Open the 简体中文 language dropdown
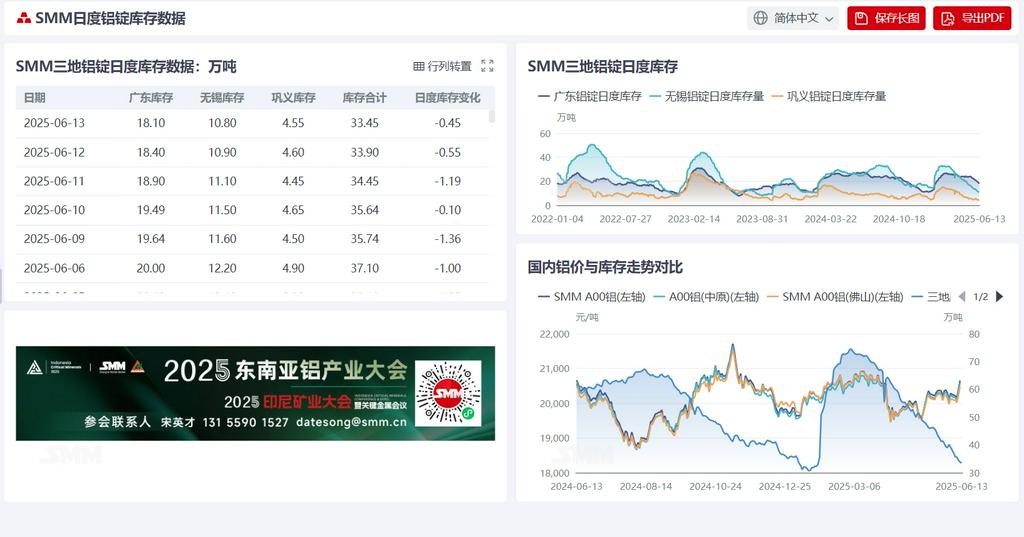Screen dimensions: 1024x537 click(x=793, y=18)
